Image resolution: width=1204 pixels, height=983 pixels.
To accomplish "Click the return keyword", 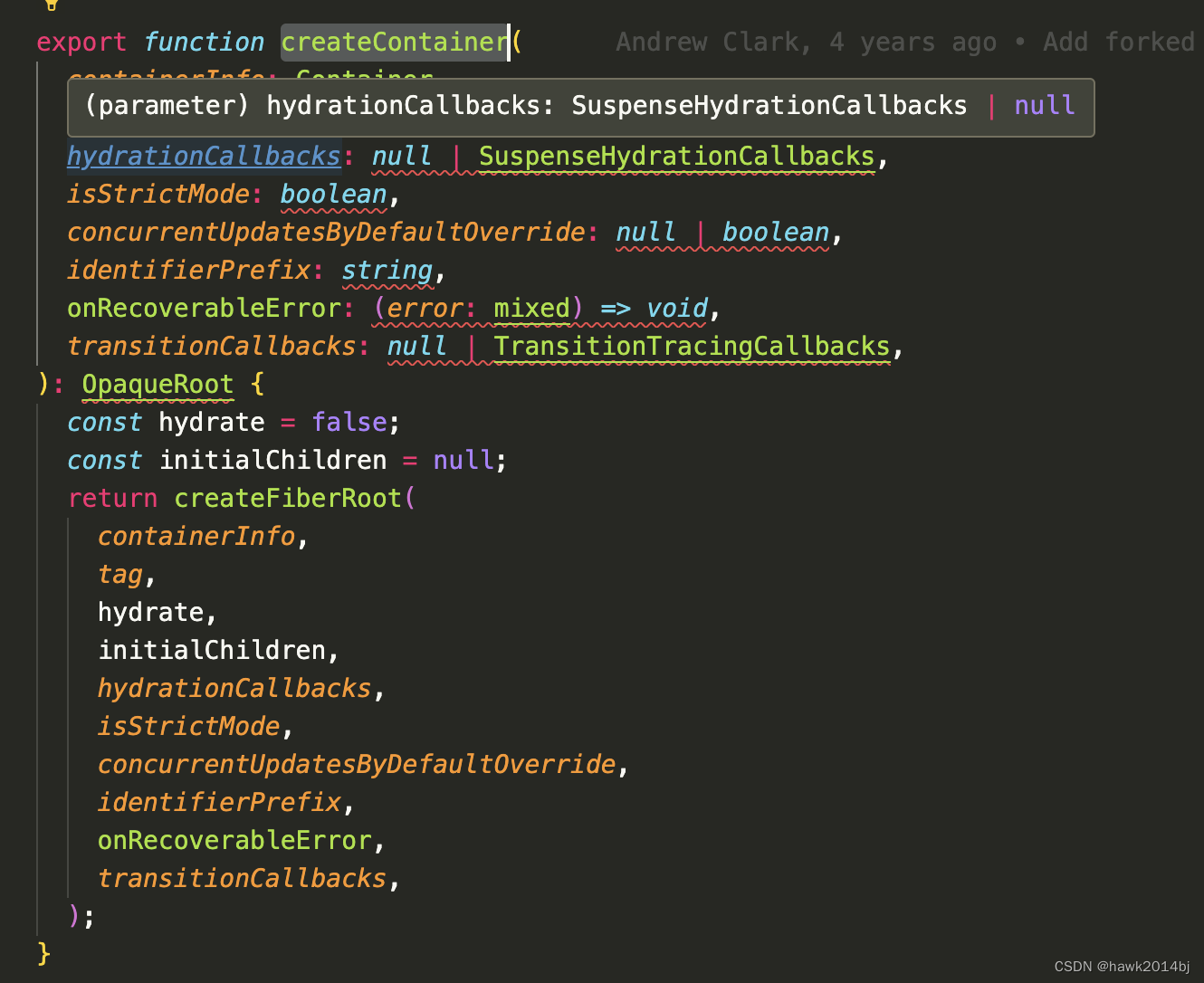I will tap(112, 499).
